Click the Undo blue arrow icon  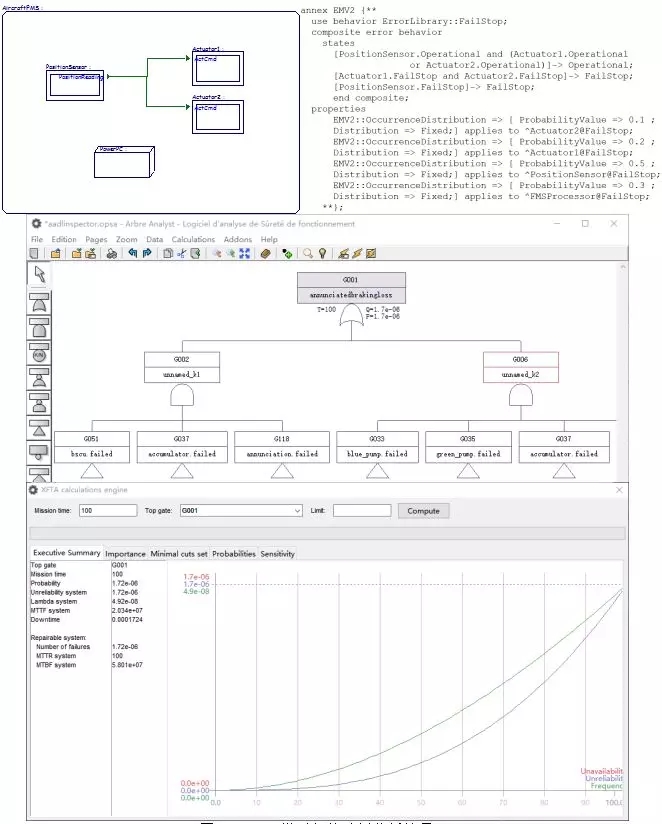point(132,254)
